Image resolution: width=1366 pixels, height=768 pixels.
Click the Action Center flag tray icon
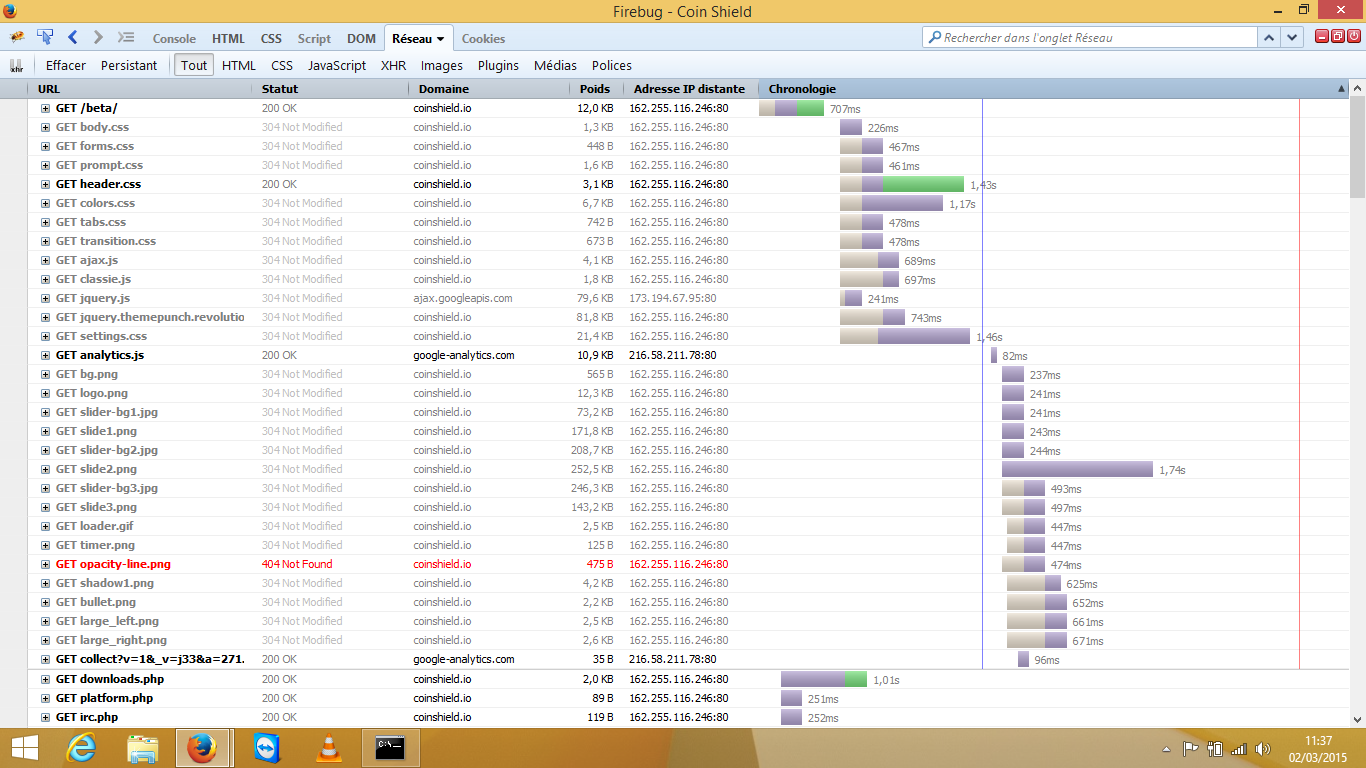pyautogui.click(x=1191, y=748)
